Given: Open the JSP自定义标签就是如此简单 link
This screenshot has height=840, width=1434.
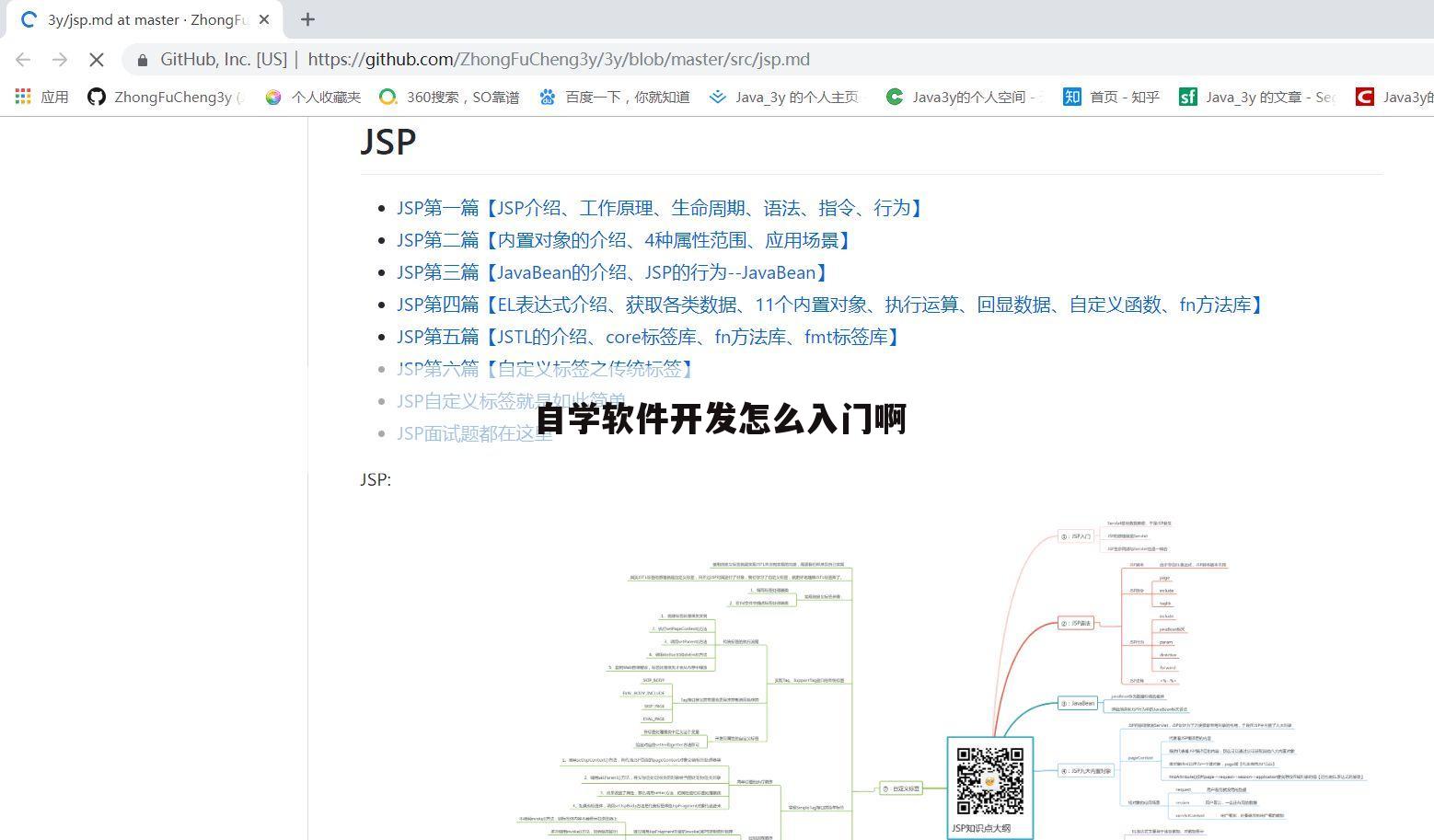Looking at the screenshot, I should (511, 401).
